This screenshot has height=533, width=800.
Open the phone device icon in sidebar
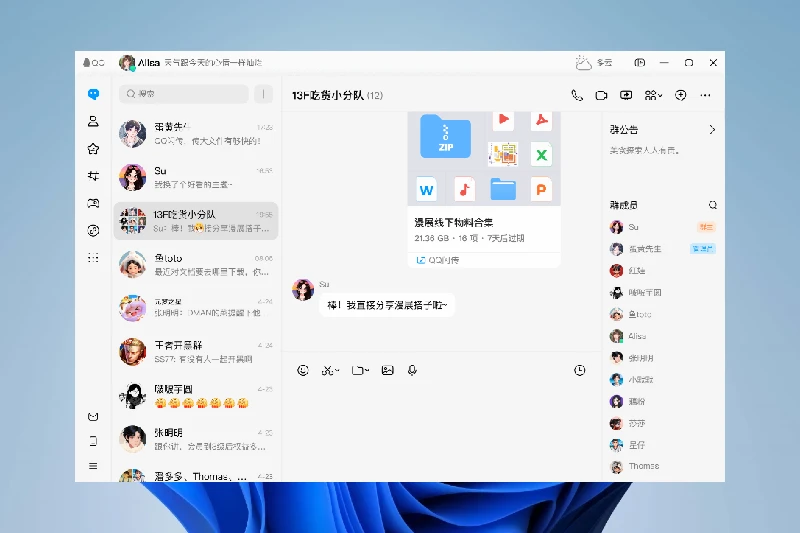click(93, 441)
